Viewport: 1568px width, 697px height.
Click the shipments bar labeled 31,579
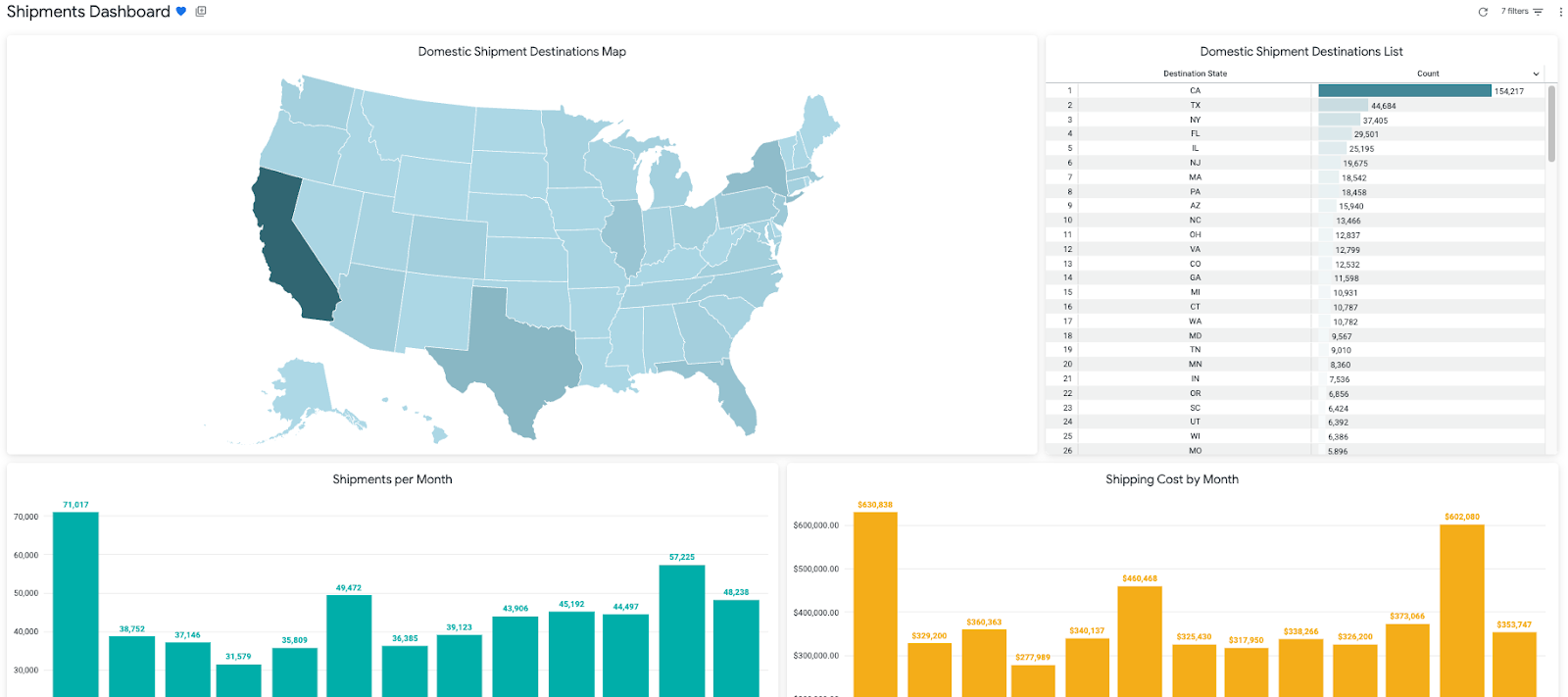(238, 680)
